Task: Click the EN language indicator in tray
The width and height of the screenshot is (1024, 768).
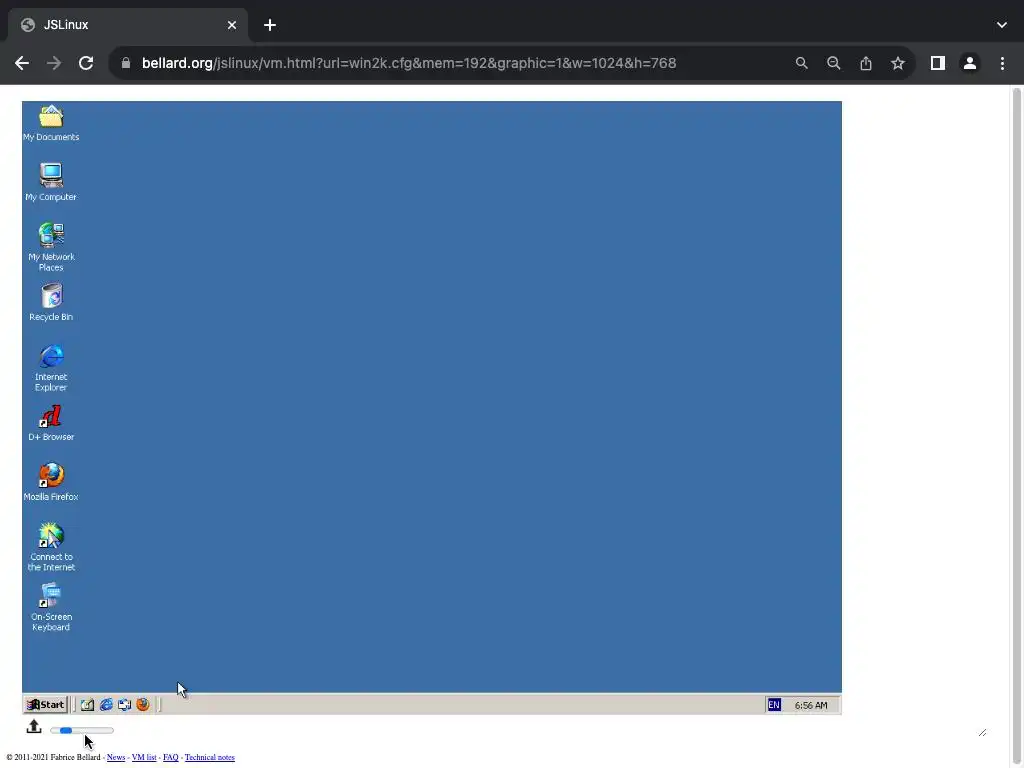Action: pos(774,705)
